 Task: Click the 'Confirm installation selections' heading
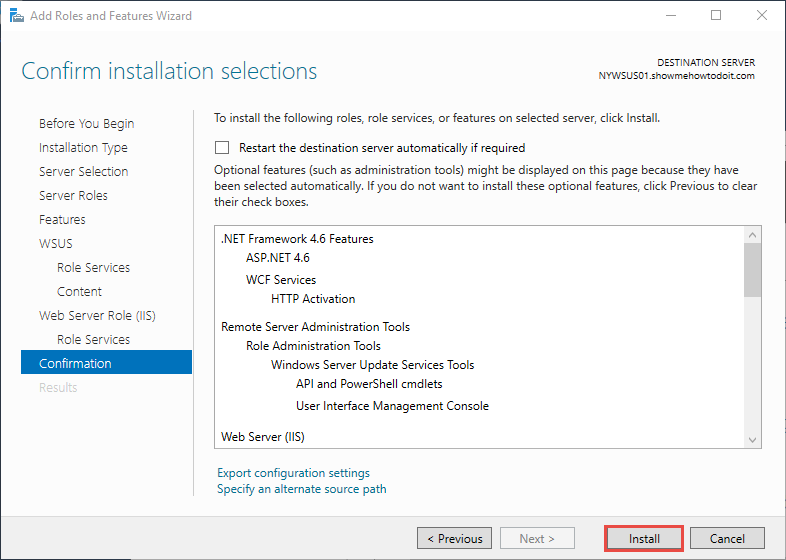[169, 71]
